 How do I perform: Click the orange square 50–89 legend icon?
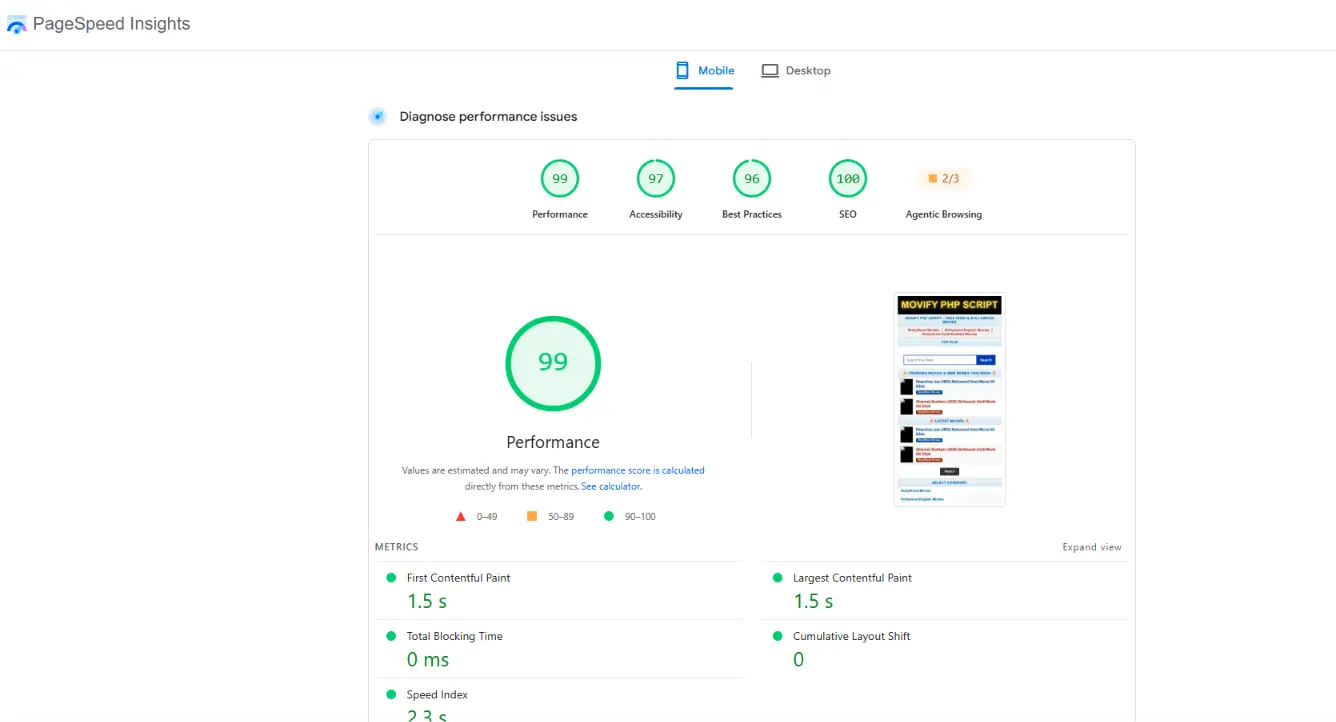pos(532,516)
